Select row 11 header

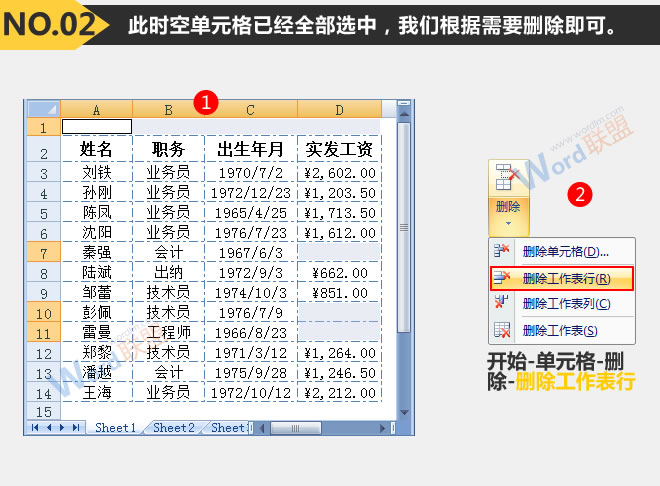click(x=43, y=333)
